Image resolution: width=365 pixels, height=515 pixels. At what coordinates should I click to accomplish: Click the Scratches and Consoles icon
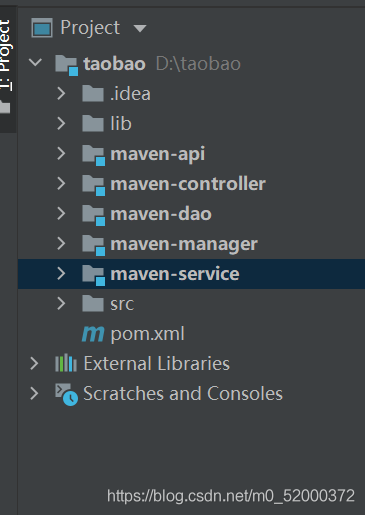pyautogui.click(x=67, y=395)
